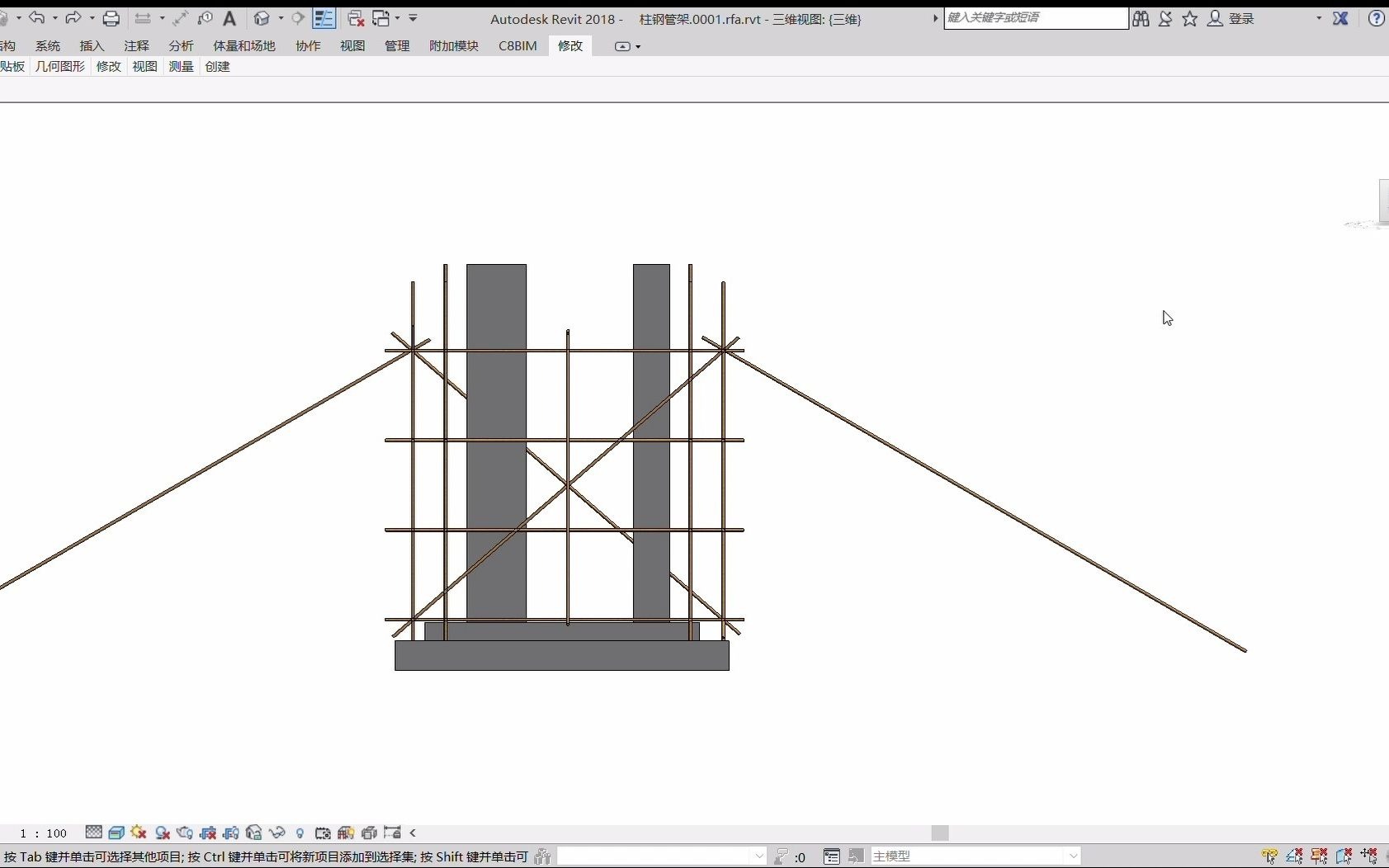Image resolution: width=1389 pixels, height=868 pixels.
Task: Toggle the Sun Path setting on view control bar
Action: 138,833
